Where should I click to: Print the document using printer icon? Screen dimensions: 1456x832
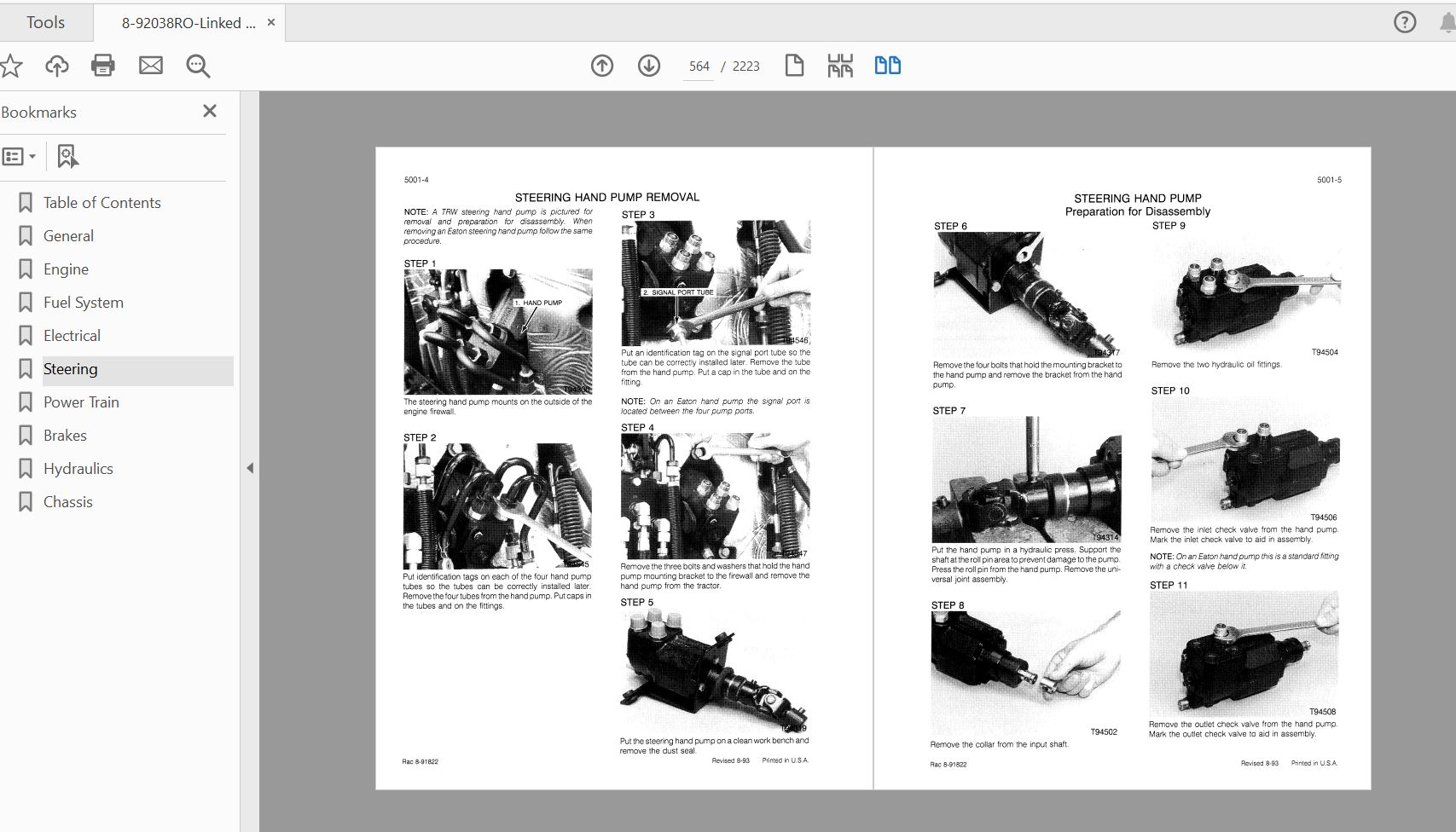tap(103, 66)
